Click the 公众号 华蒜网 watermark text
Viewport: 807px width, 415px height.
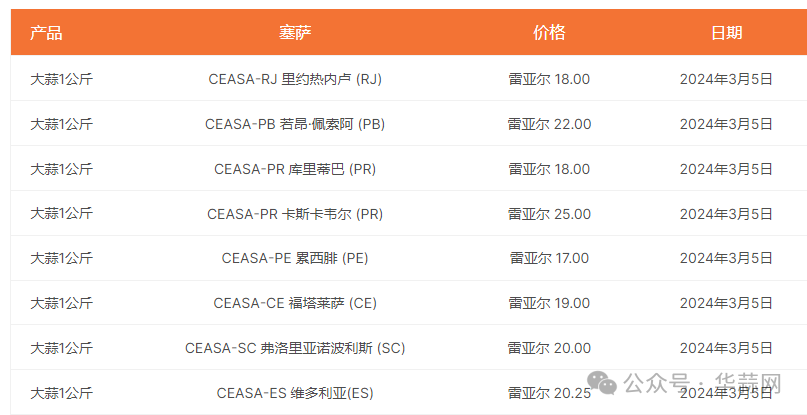(703, 383)
